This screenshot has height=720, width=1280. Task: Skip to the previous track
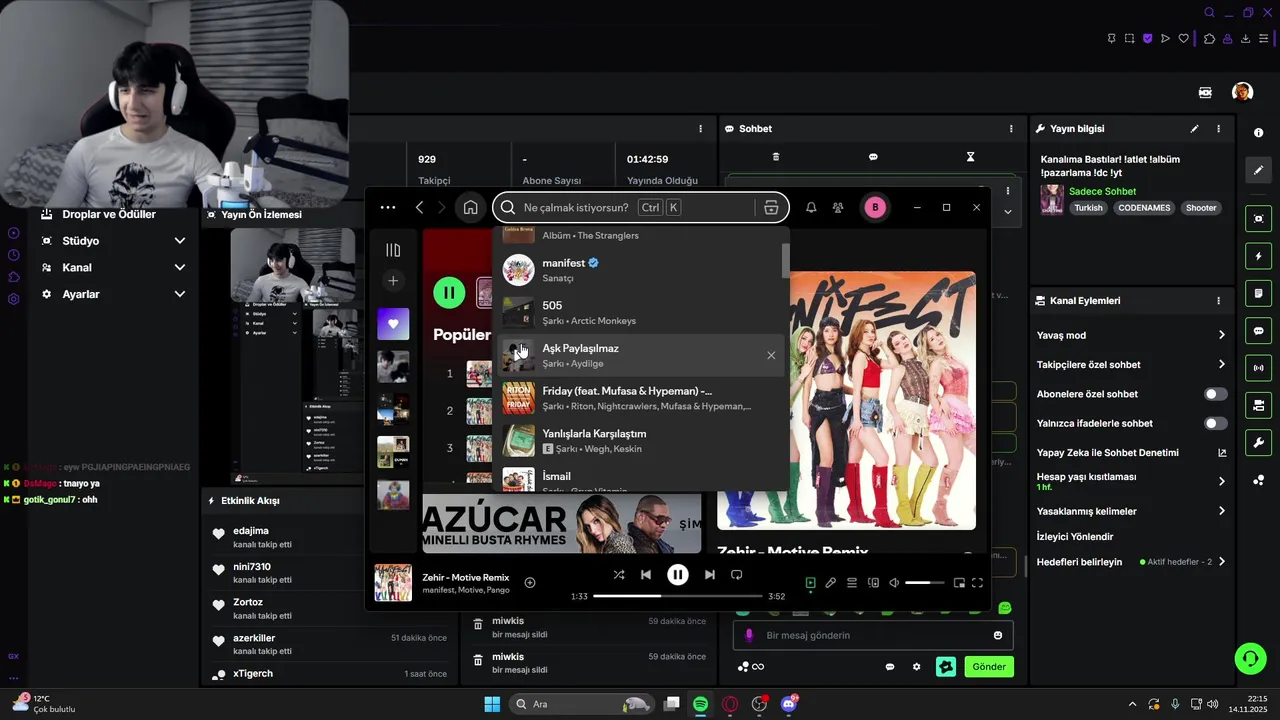pos(646,575)
